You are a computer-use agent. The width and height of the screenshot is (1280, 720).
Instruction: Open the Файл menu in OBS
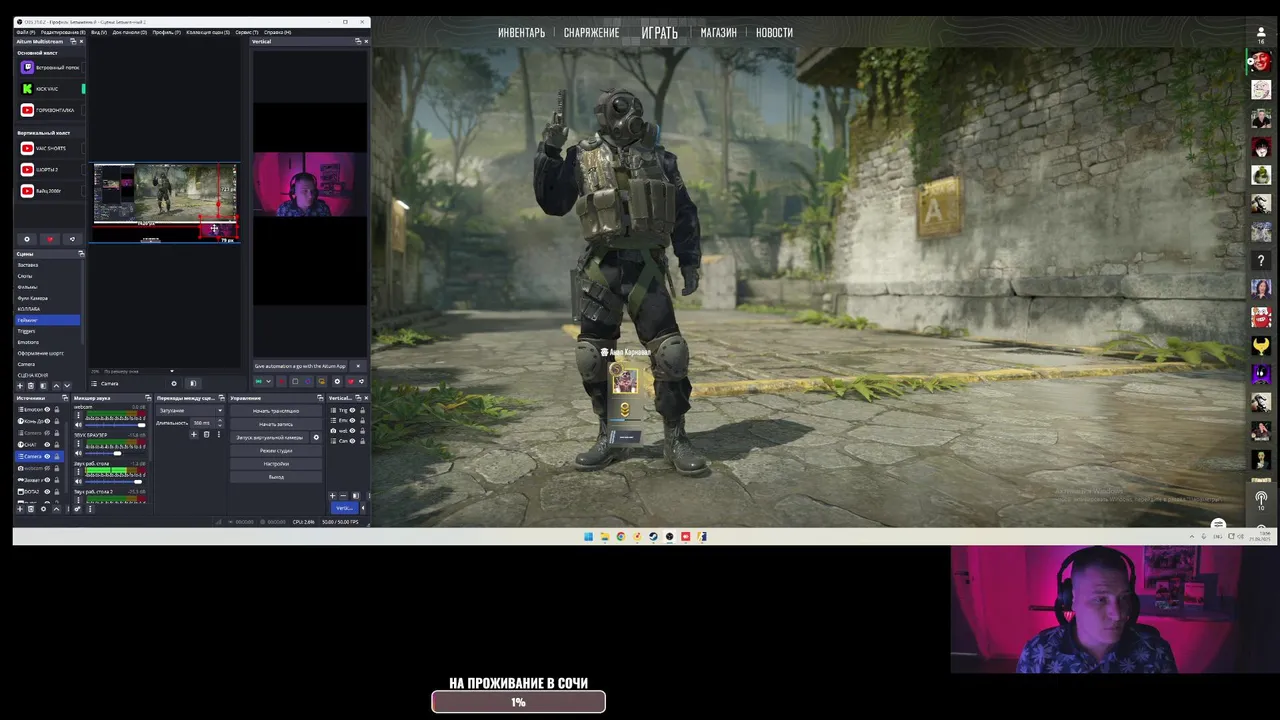click(26, 32)
